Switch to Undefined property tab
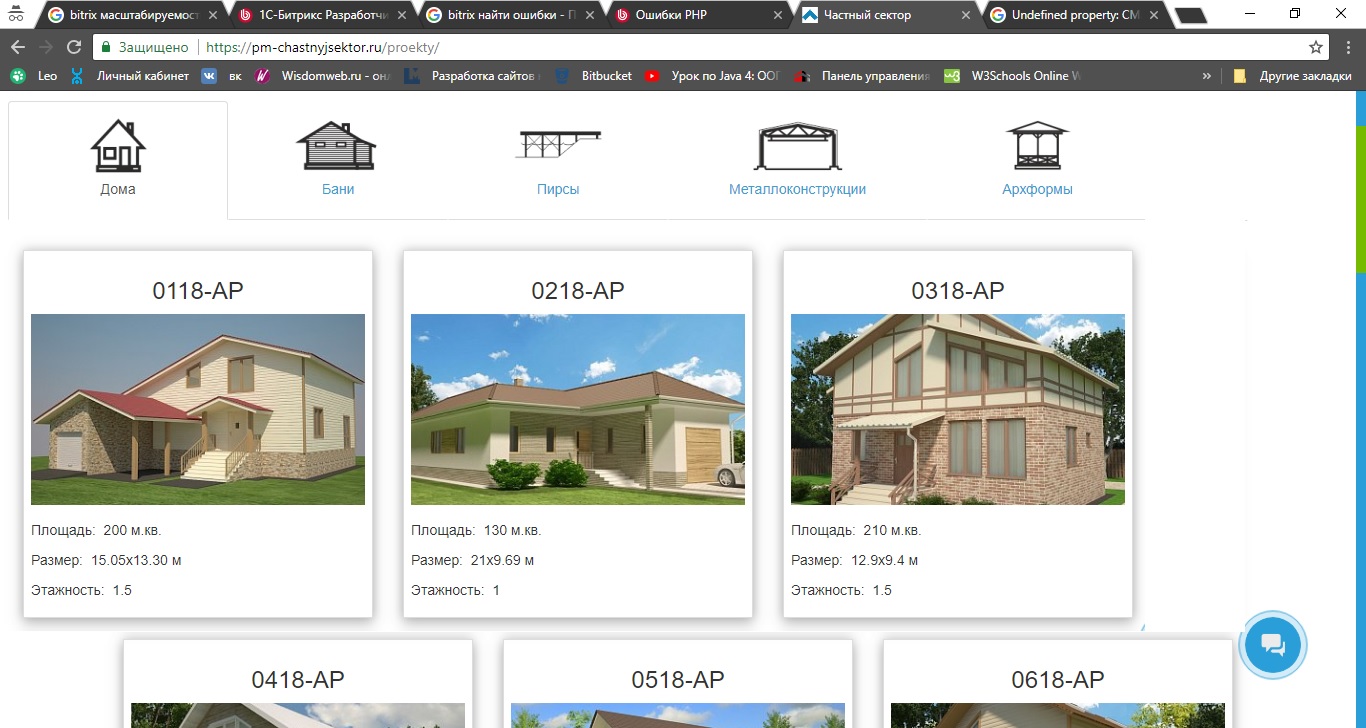1366x728 pixels. (1072, 15)
